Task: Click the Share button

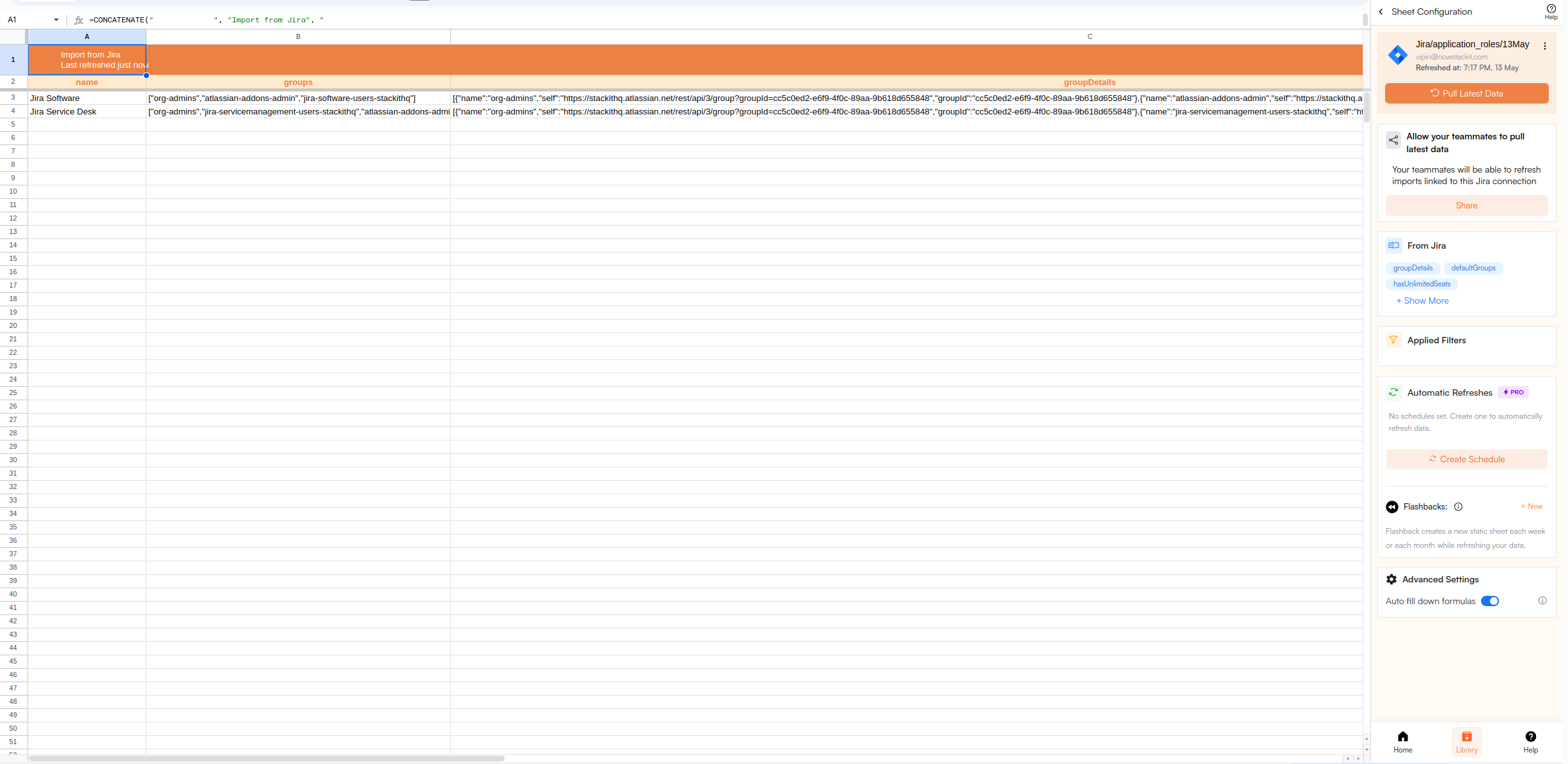Action: point(1466,205)
